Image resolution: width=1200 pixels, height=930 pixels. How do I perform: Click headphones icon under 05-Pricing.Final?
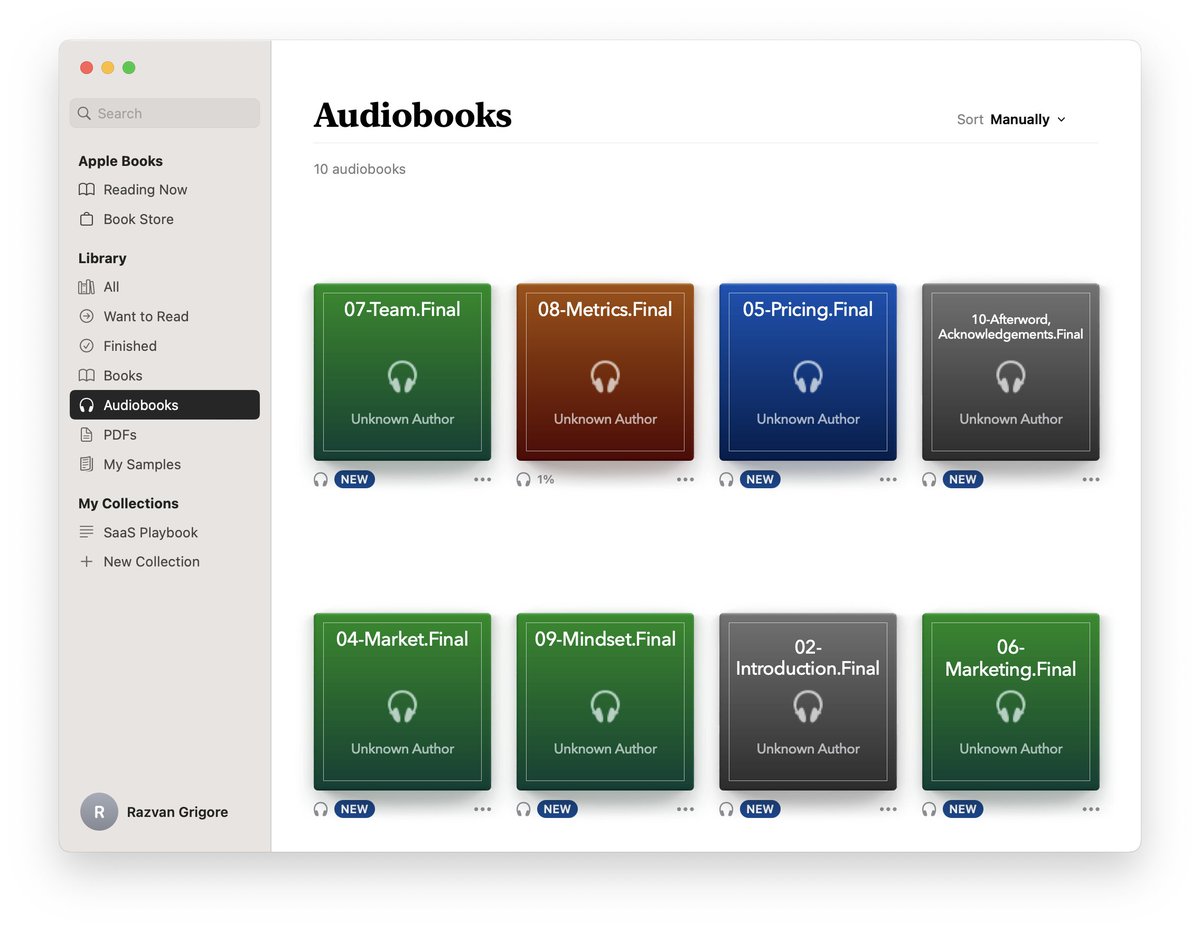pos(727,479)
